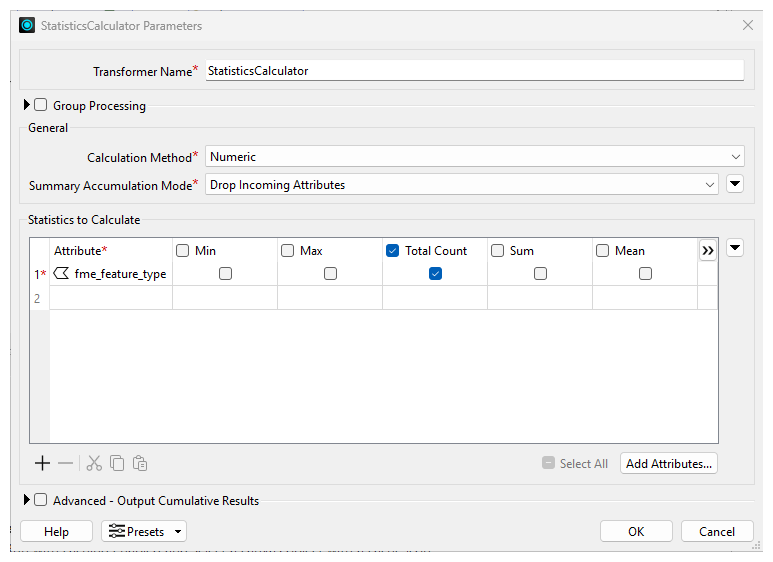Click the Attribute column header

tap(111, 250)
